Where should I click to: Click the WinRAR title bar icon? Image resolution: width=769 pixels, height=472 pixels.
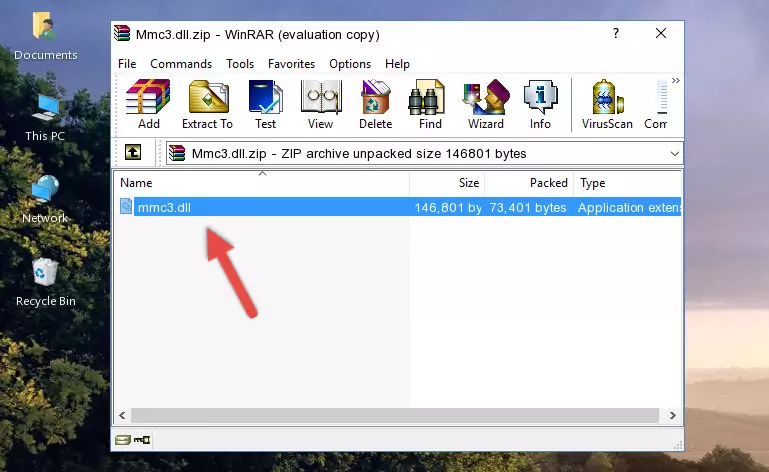pyautogui.click(x=122, y=33)
